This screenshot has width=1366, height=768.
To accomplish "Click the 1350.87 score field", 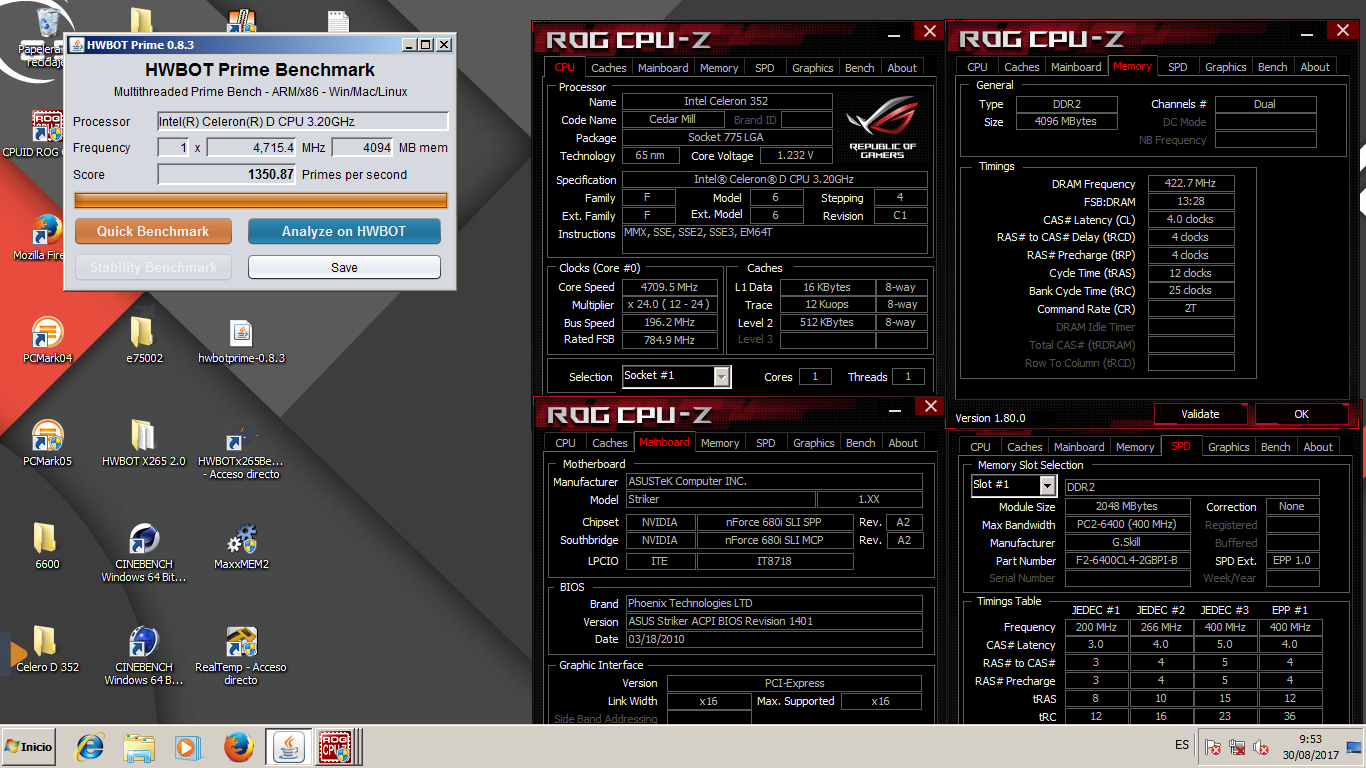I will pos(228,174).
